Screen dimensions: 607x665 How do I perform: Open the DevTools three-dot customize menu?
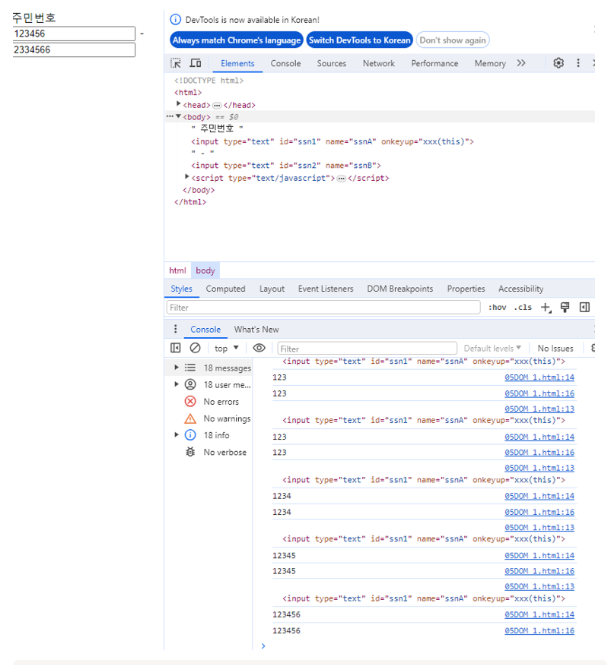coord(578,63)
